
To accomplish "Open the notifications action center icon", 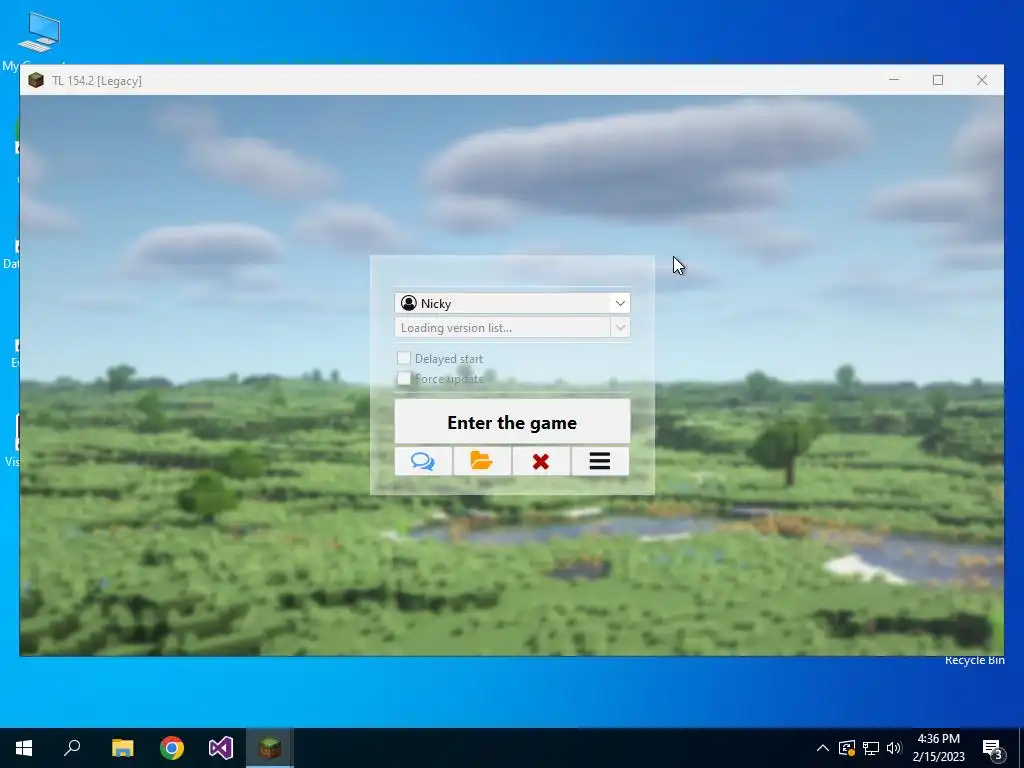I will (993, 748).
